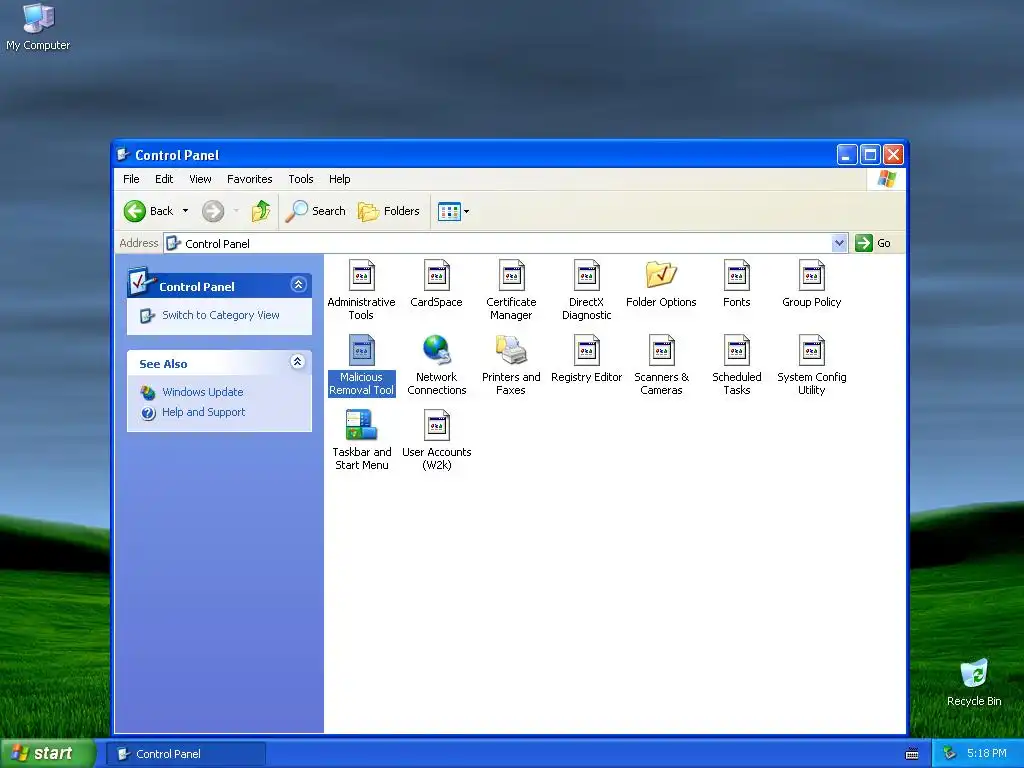Select the Folder Options icon
Screen dimensions: 1024x768
pyautogui.click(x=662, y=275)
